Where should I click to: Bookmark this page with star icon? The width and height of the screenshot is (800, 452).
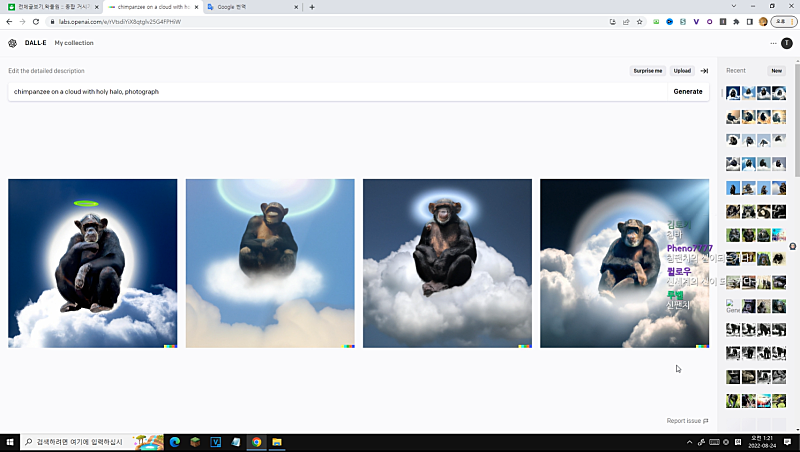tap(639, 22)
